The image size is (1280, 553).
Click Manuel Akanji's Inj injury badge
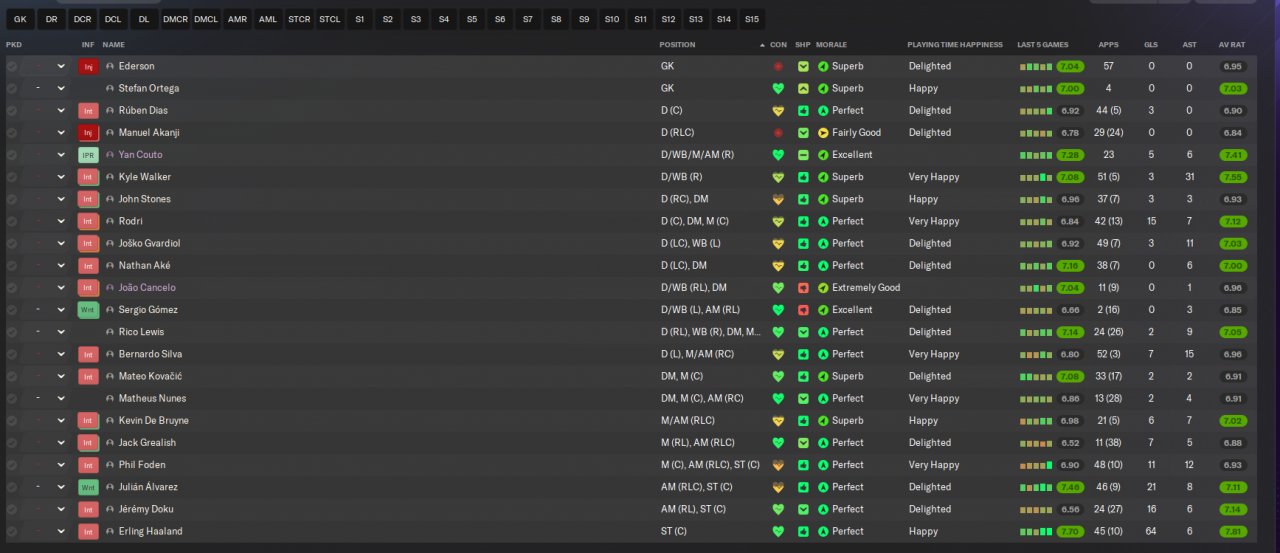click(x=88, y=132)
